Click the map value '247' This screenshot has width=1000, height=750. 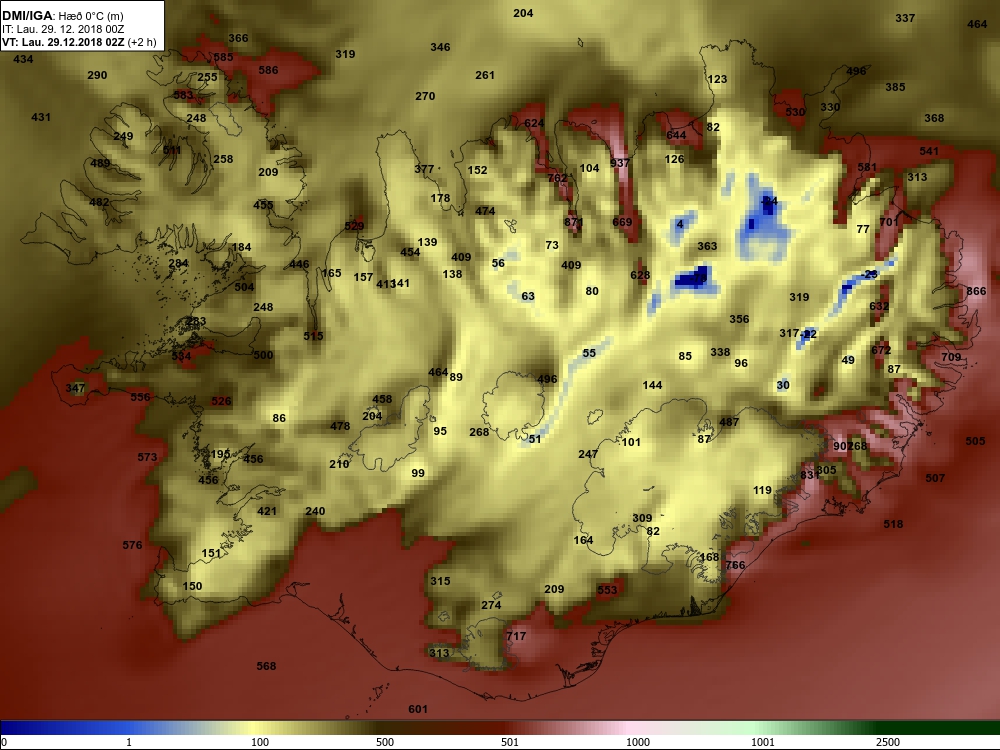[x=588, y=455]
